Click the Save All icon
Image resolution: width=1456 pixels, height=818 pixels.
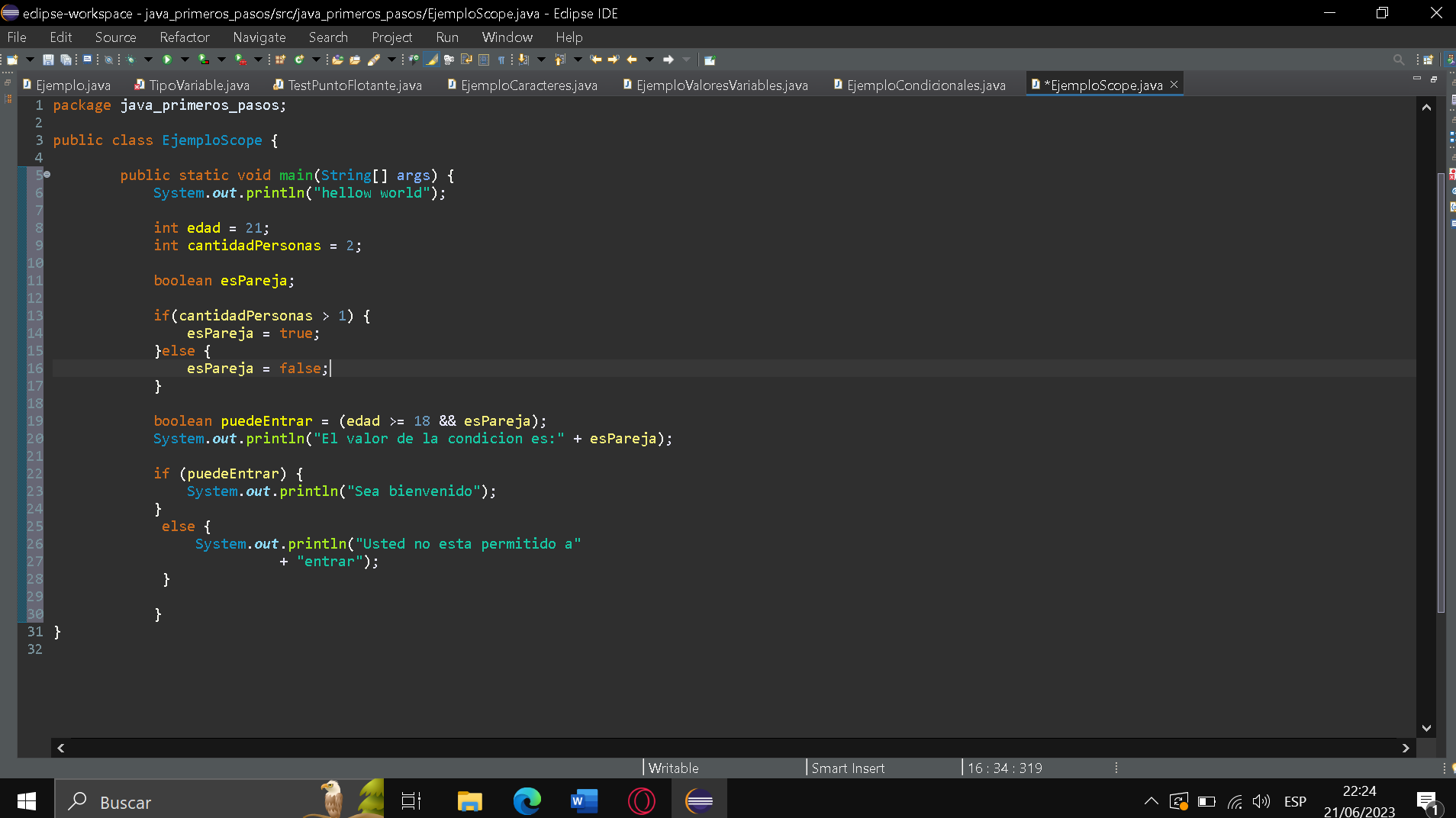(x=66, y=60)
